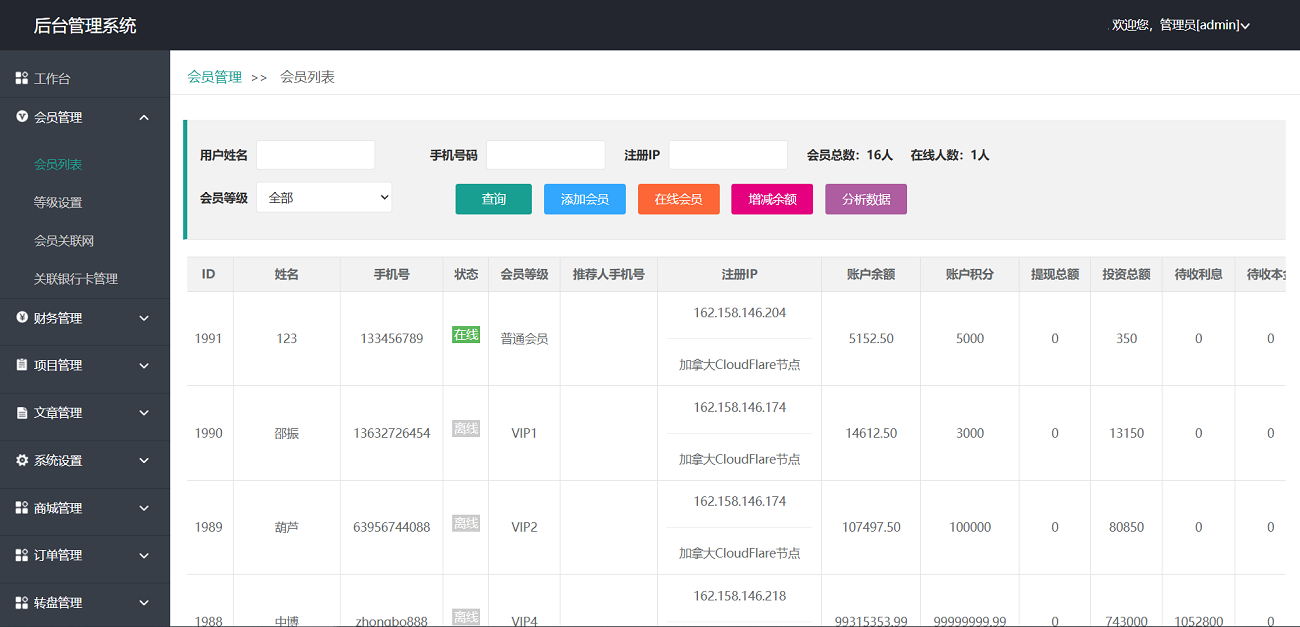Click the pink 增减余额 button

[x=772, y=199]
